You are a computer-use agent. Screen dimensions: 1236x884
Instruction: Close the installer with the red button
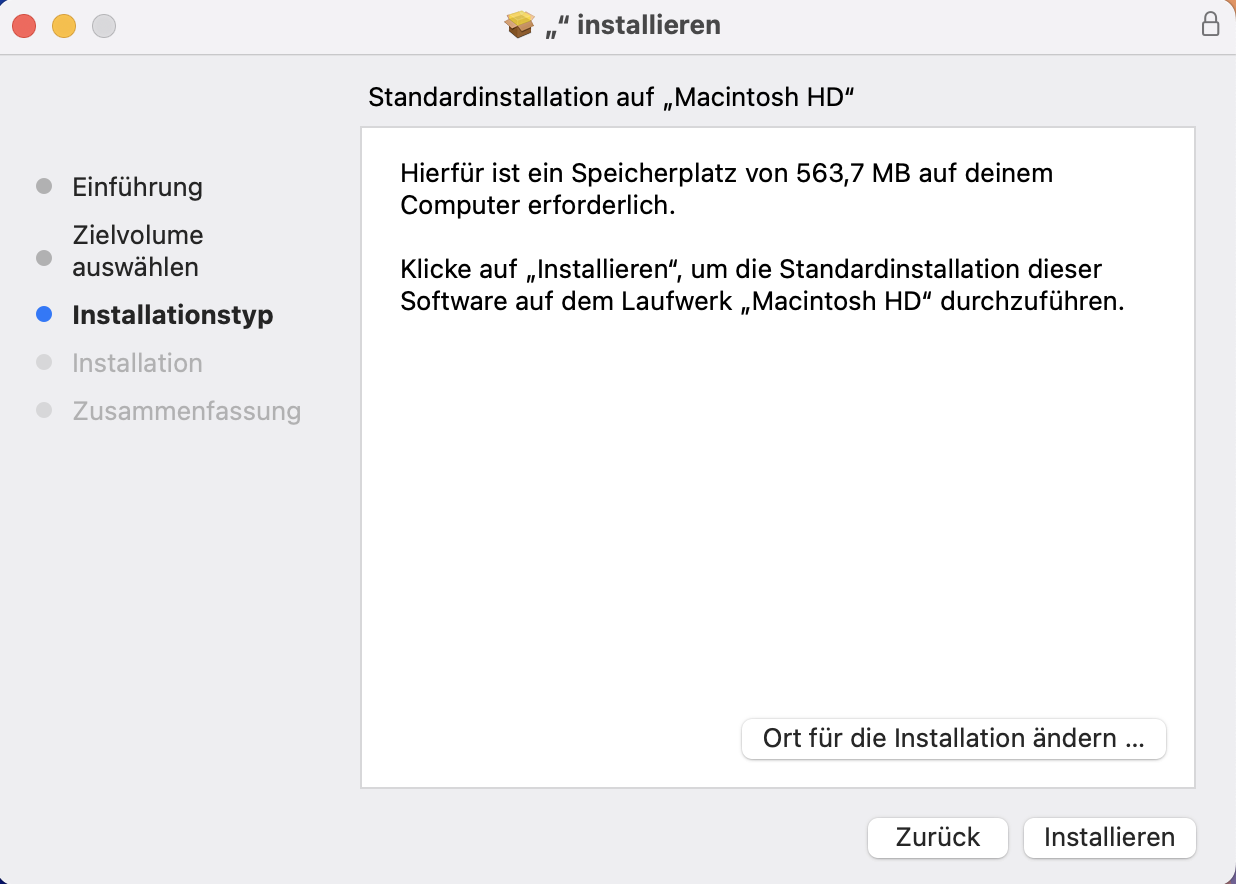coord(24,26)
